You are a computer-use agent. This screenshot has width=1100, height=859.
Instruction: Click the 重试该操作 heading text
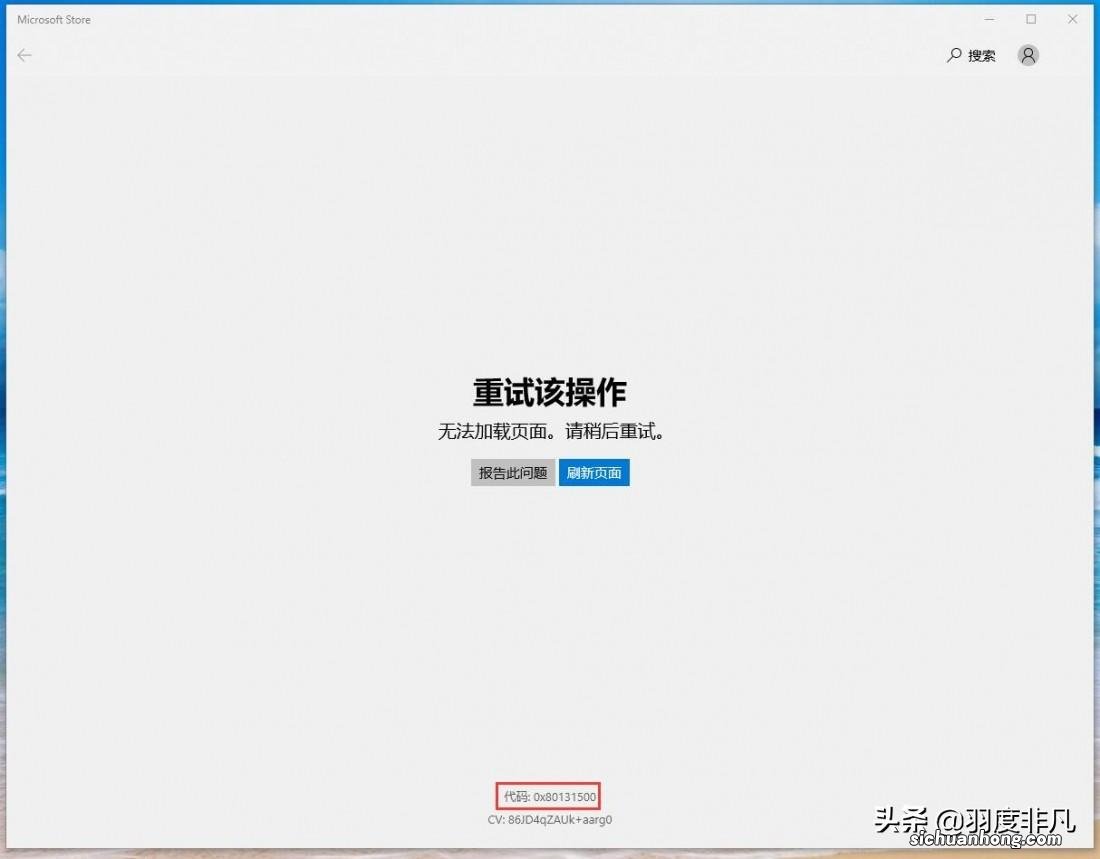click(548, 393)
